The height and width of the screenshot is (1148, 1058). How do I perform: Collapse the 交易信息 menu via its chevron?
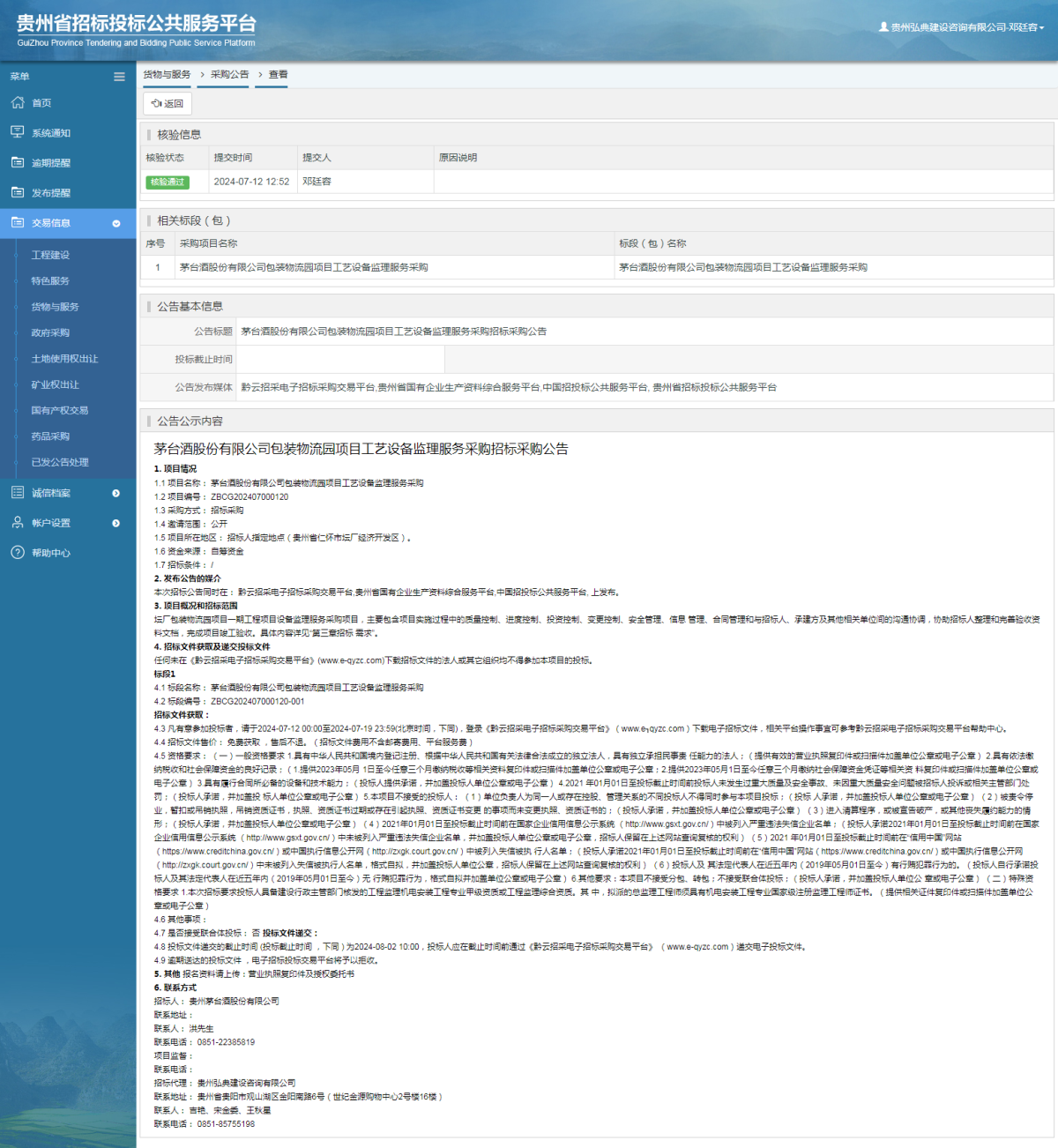click(x=116, y=223)
